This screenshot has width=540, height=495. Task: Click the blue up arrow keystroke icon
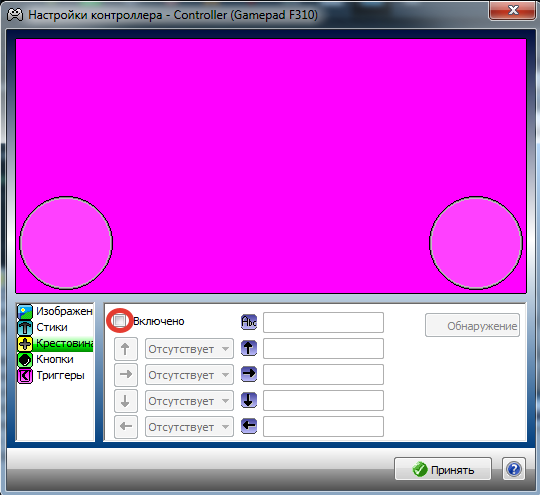point(249,348)
